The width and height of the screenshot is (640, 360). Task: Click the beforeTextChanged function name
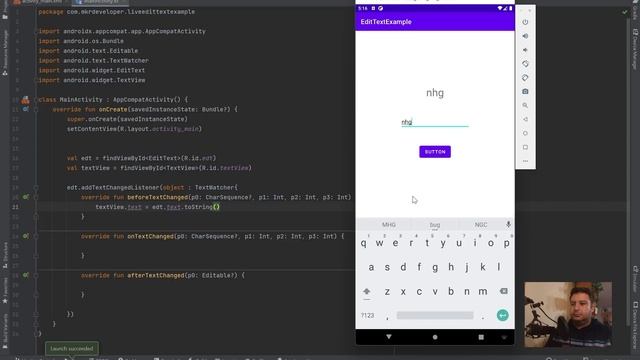(x=158, y=197)
